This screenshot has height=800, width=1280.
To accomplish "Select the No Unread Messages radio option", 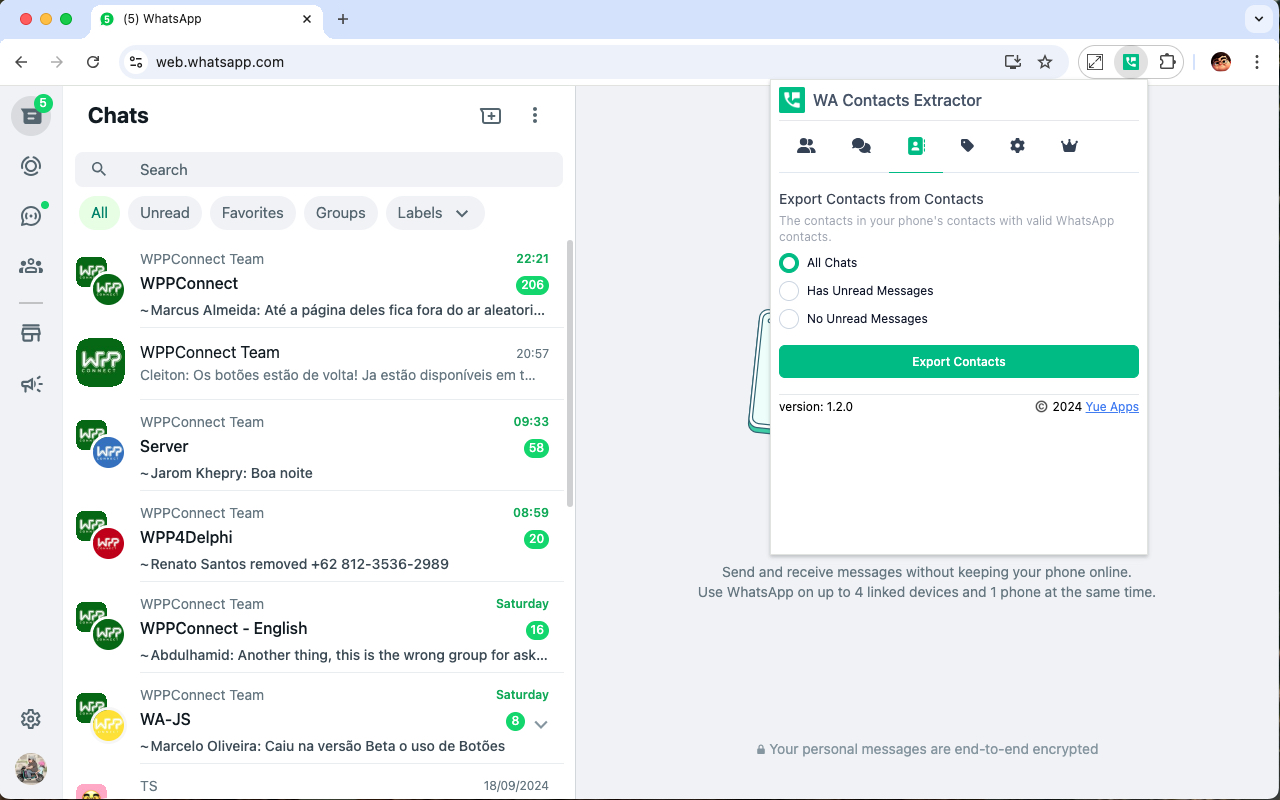I will click(789, 319).
